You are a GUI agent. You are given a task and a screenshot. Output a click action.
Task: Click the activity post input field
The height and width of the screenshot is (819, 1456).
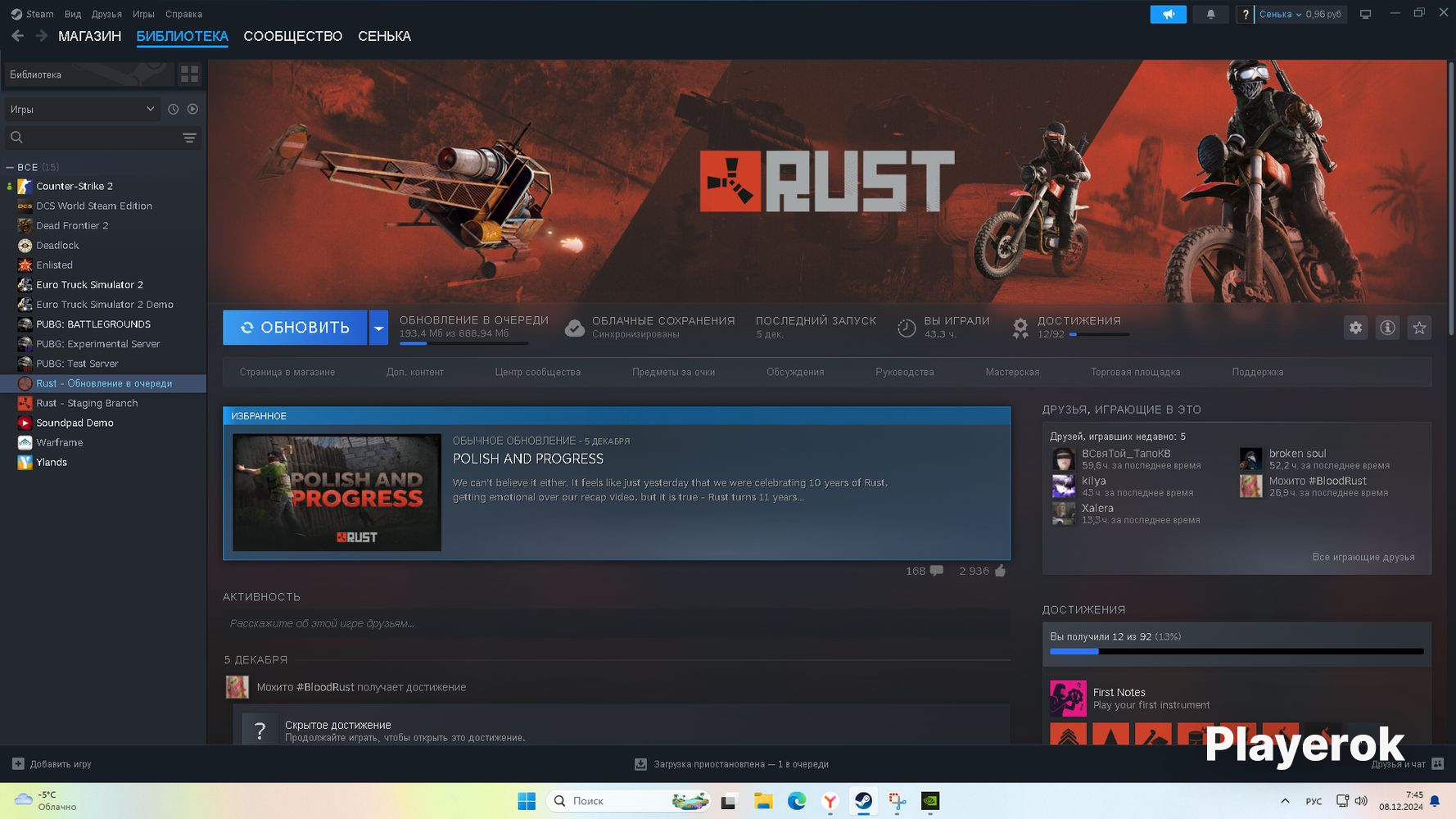pyautogui.click(x=616, y=623)
